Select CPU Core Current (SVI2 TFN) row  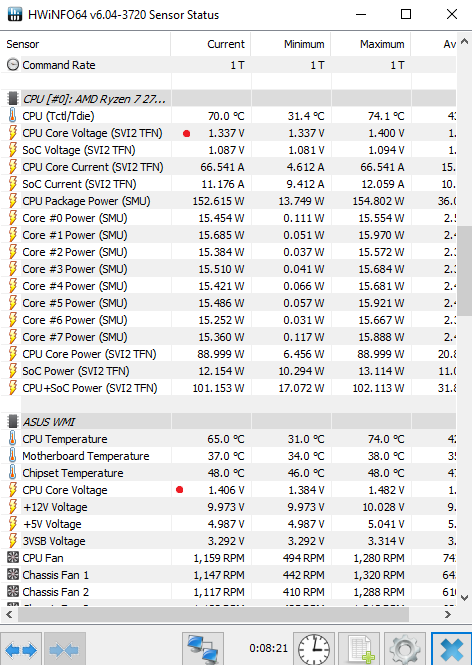click(228, 167)
